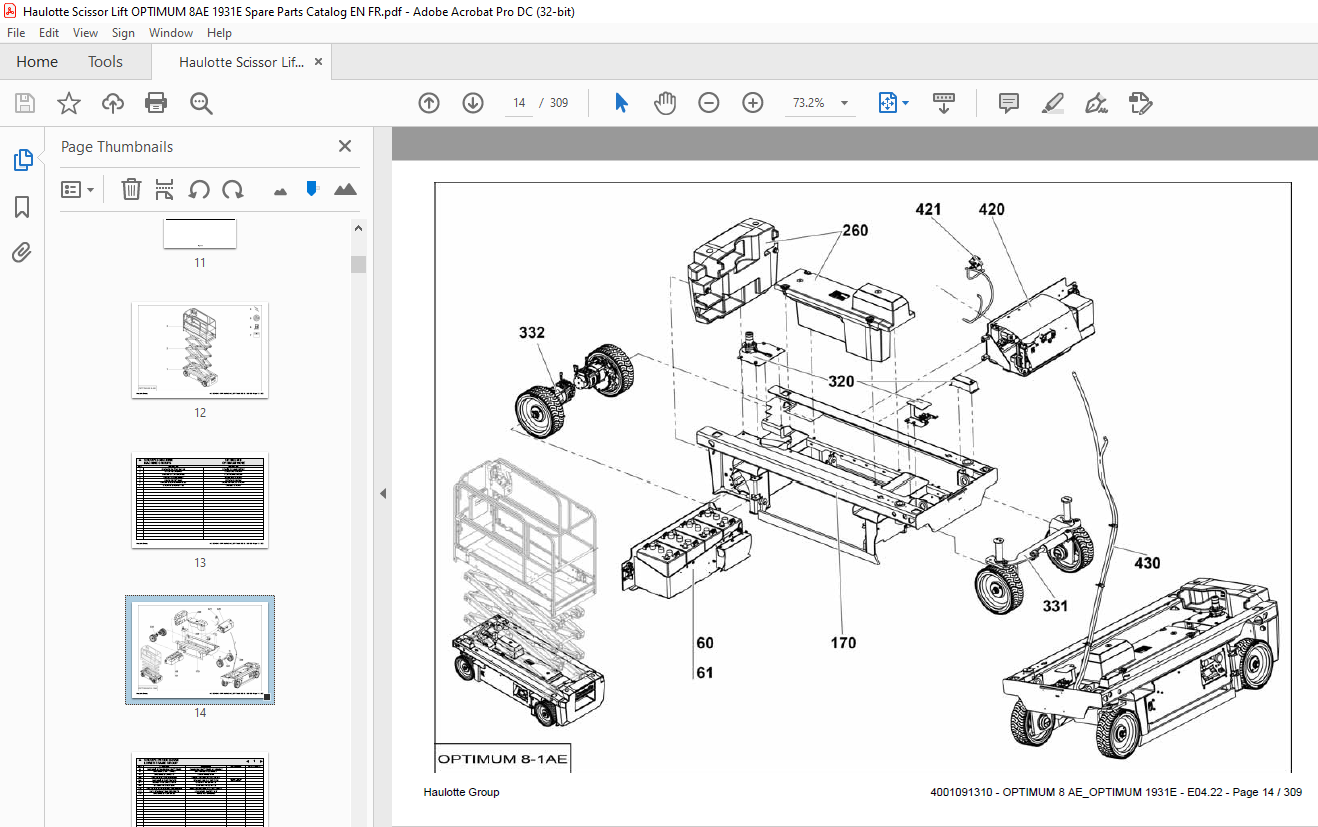Select the Highlight text pen
Image resolution: width=1318 pixels, height=827 pixels.
[1052, 103]
